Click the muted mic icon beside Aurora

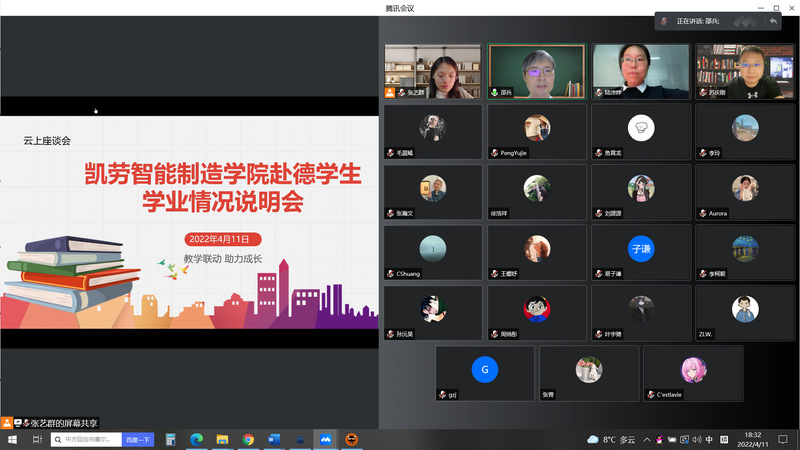pos(702,213)
